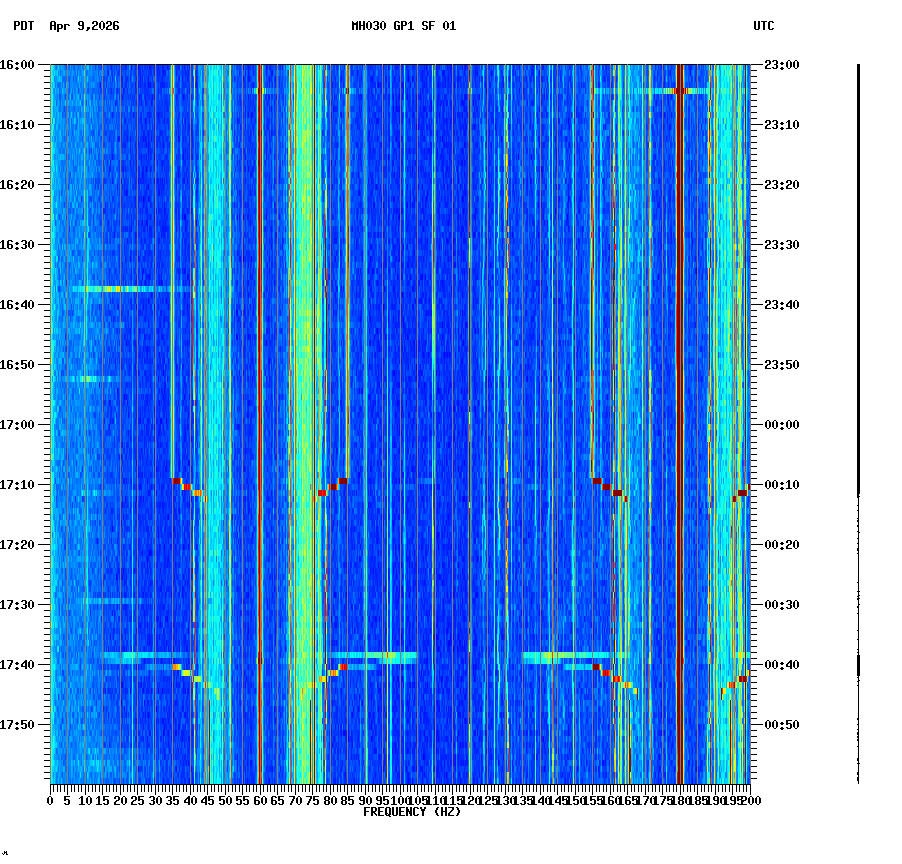Click the red event streak near 16:05
The height and width of the screenshot is (864, 902).
tap(680, 90)
